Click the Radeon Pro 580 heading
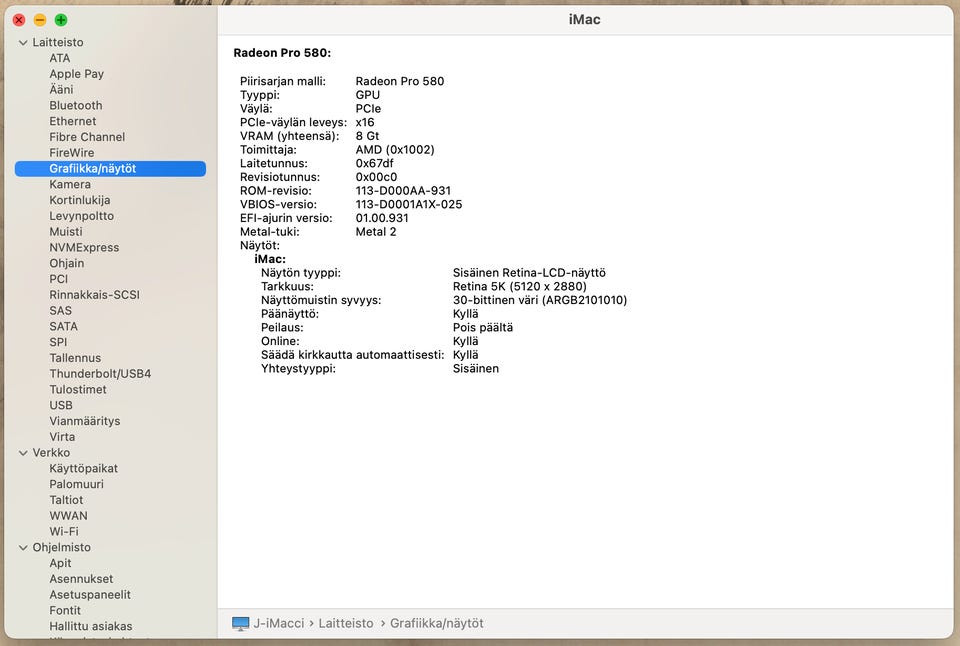The width and height of the screenshot is (960, 646). pyautogui.click(x=282, y=53)
